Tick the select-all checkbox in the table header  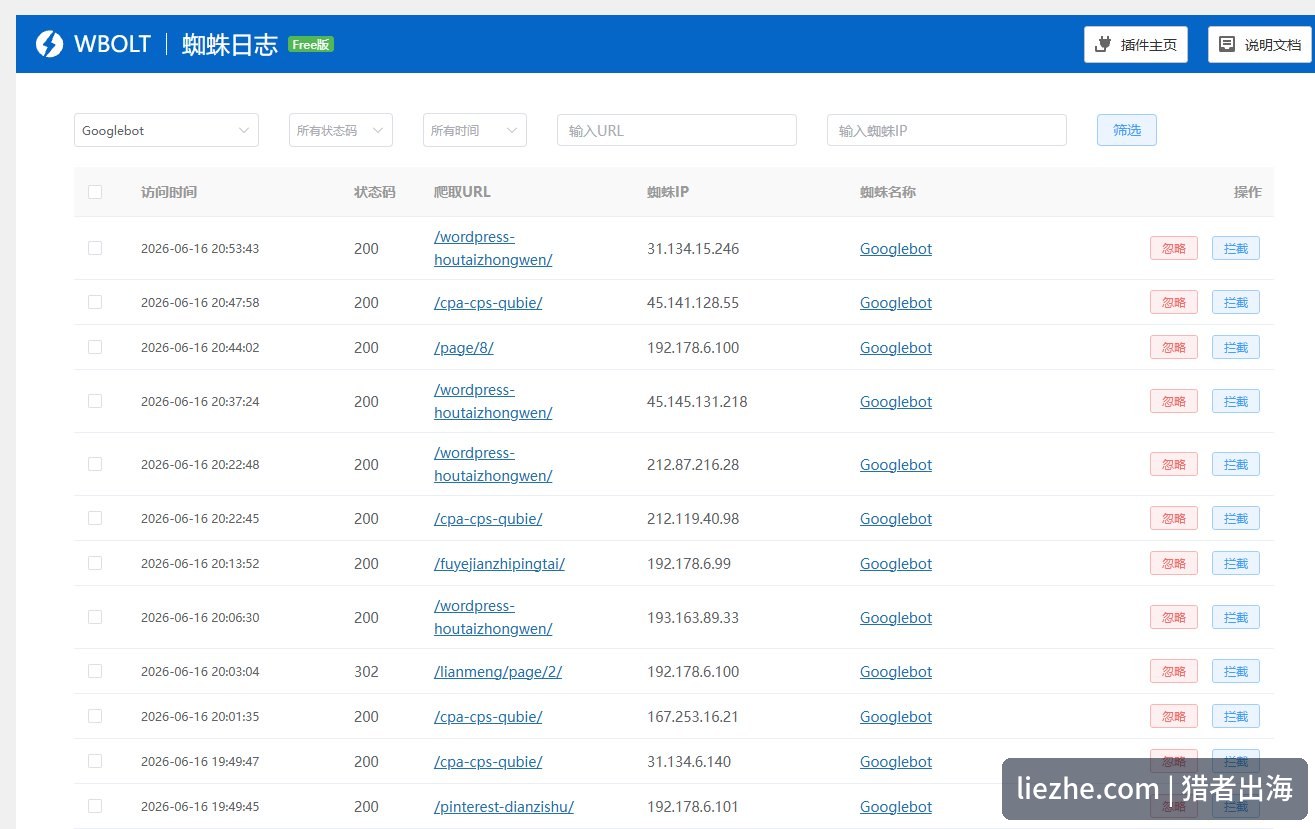(x=95, y=192)
